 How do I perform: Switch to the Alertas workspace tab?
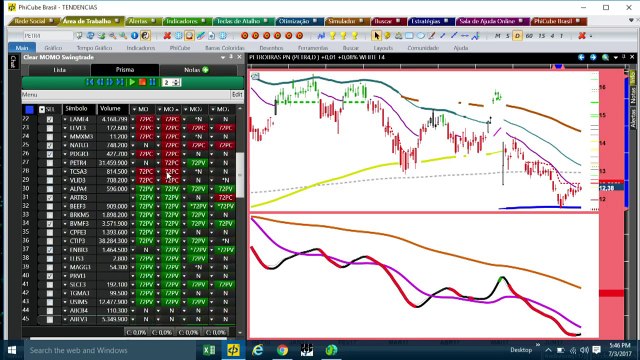point(141,21)
